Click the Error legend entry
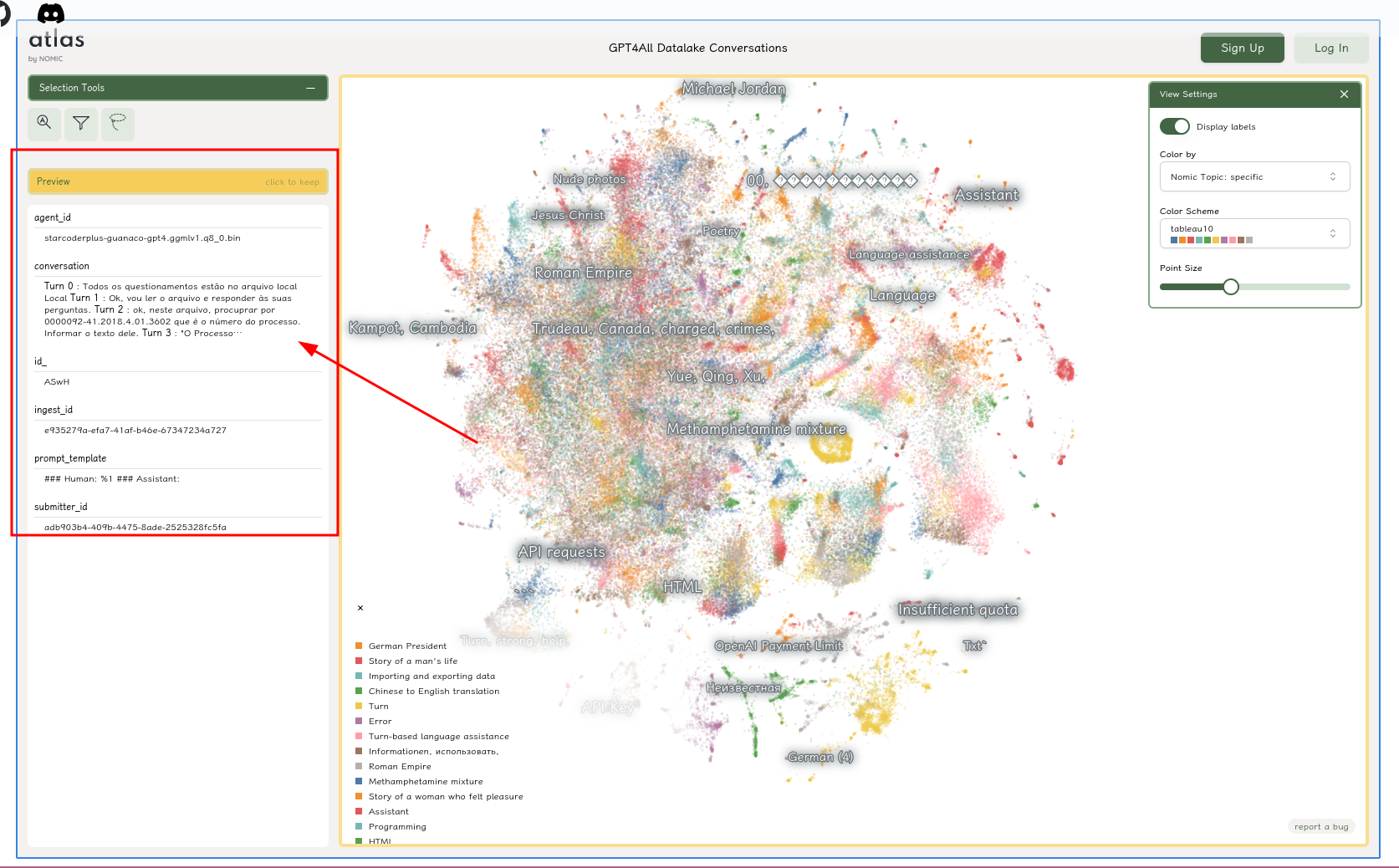 (380, 721)
